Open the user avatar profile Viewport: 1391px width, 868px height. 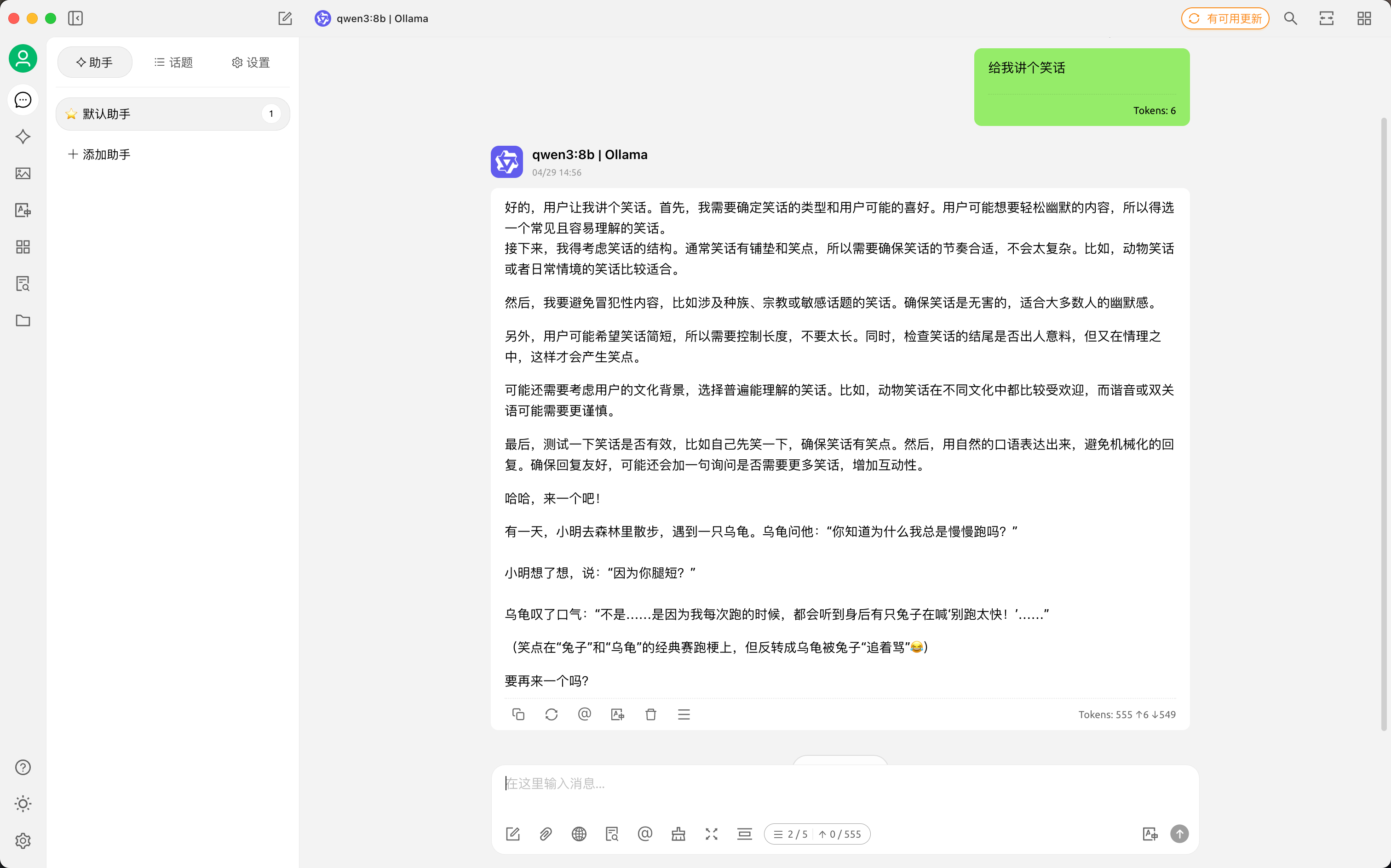23,58
